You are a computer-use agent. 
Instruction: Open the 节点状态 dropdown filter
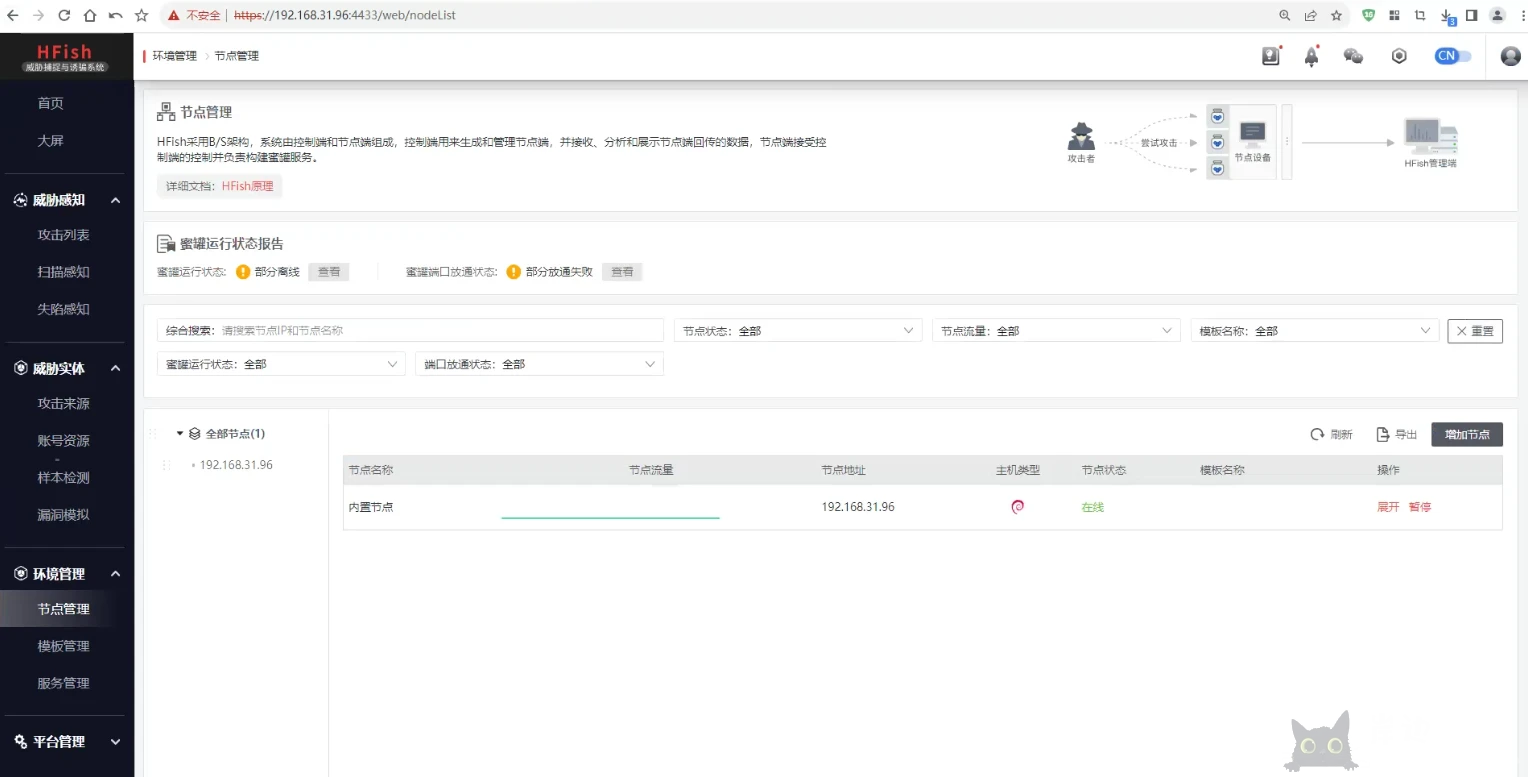pos(798,331)
